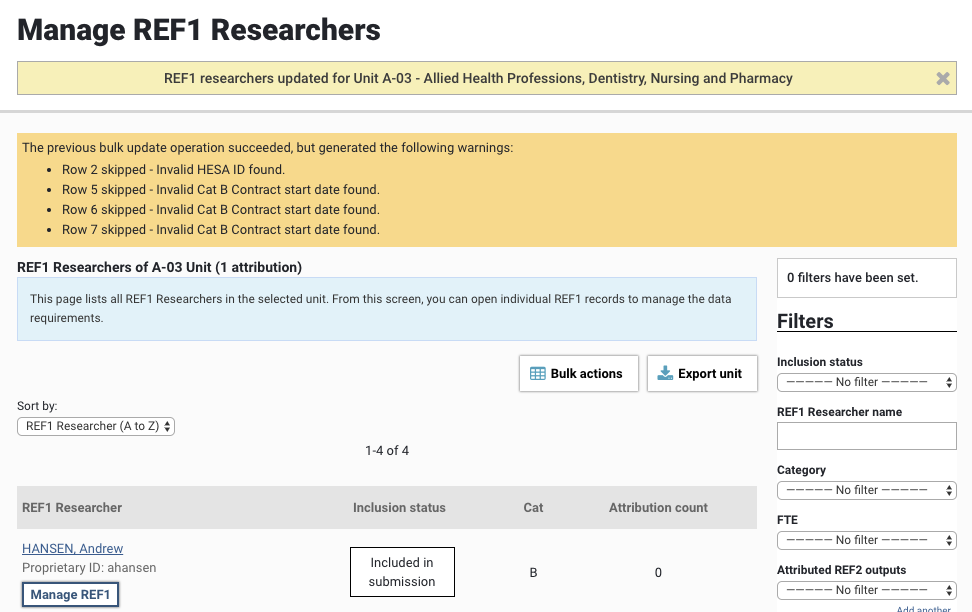The height and width of the screenshot is (612, 972).
Task: Expand the FTE filter dropdown
Action: 866,540
